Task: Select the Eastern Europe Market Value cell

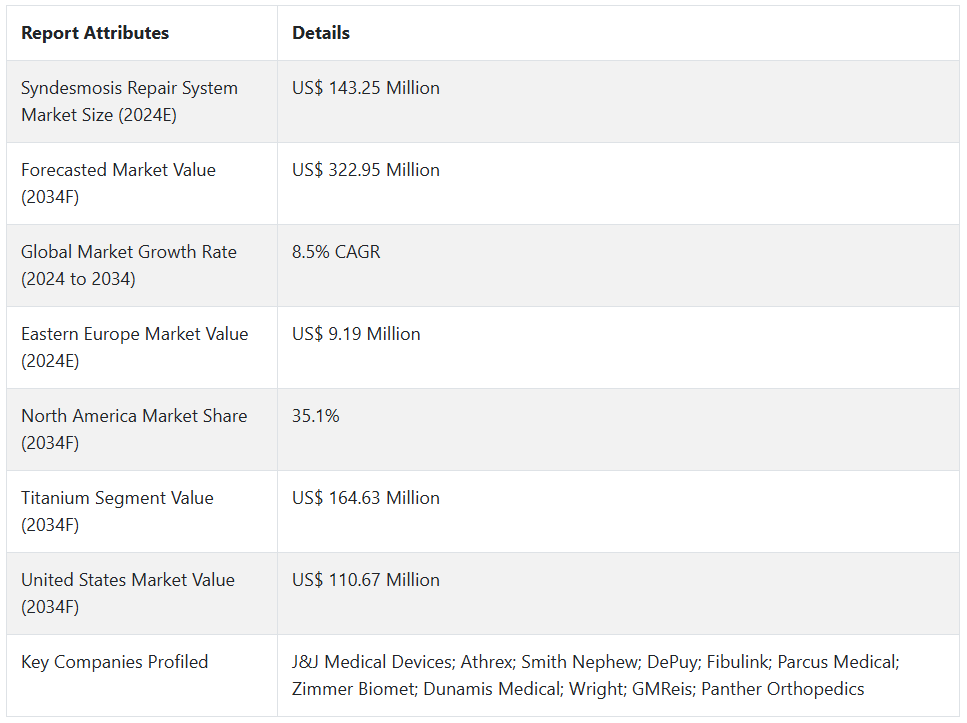Action: pyautogui.click(x=134, y=347)
